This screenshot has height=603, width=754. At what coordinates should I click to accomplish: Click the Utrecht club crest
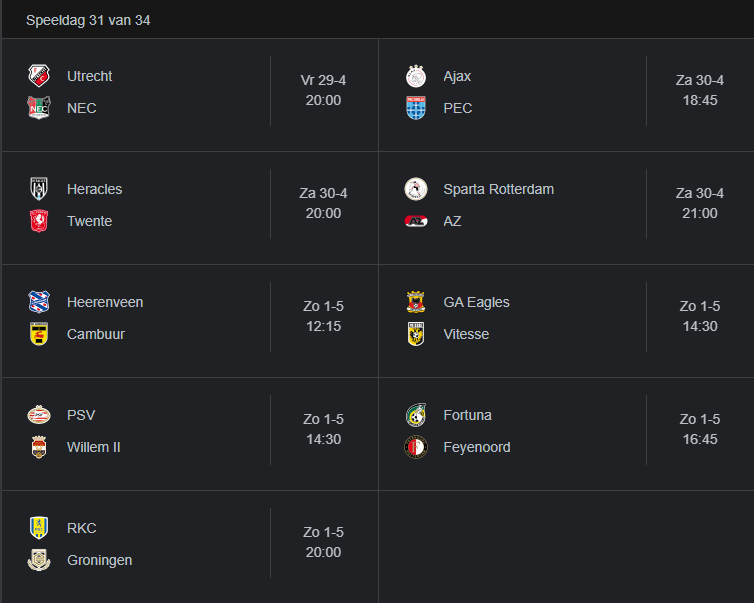pos(39,76)
